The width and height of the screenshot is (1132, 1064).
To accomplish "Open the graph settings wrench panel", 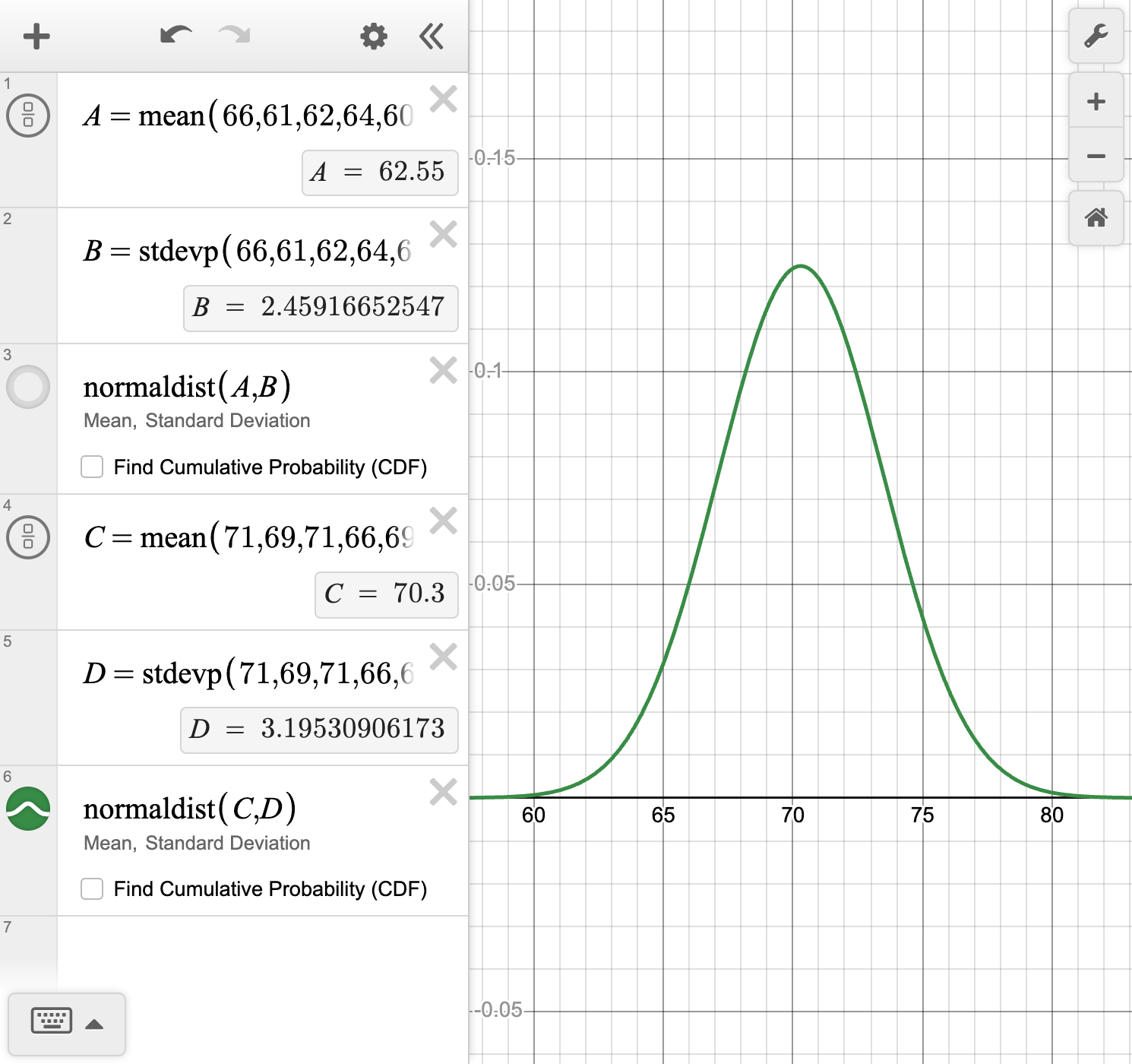I will click(1096, 36).
